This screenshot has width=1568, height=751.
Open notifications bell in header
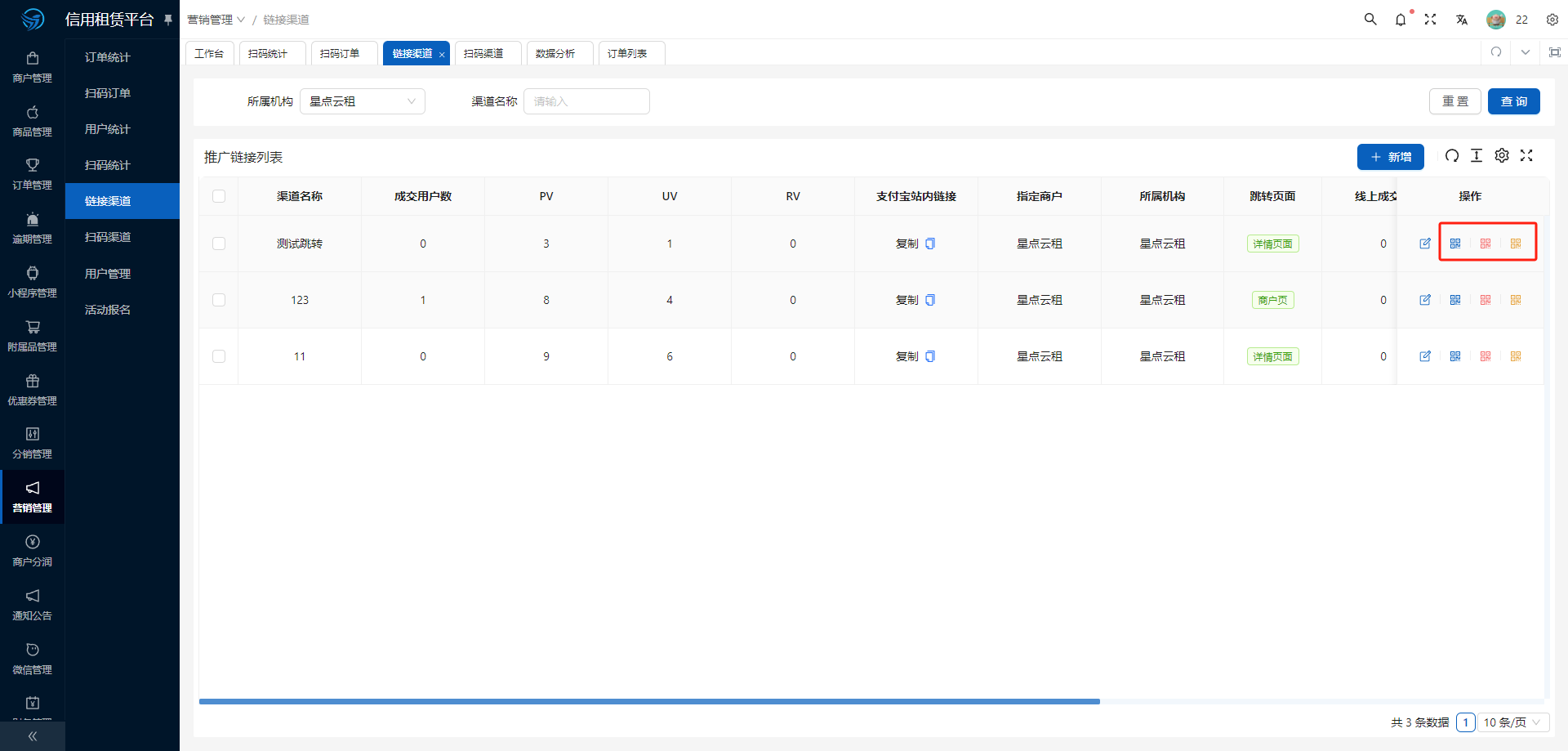click(x=1401, y=20)
